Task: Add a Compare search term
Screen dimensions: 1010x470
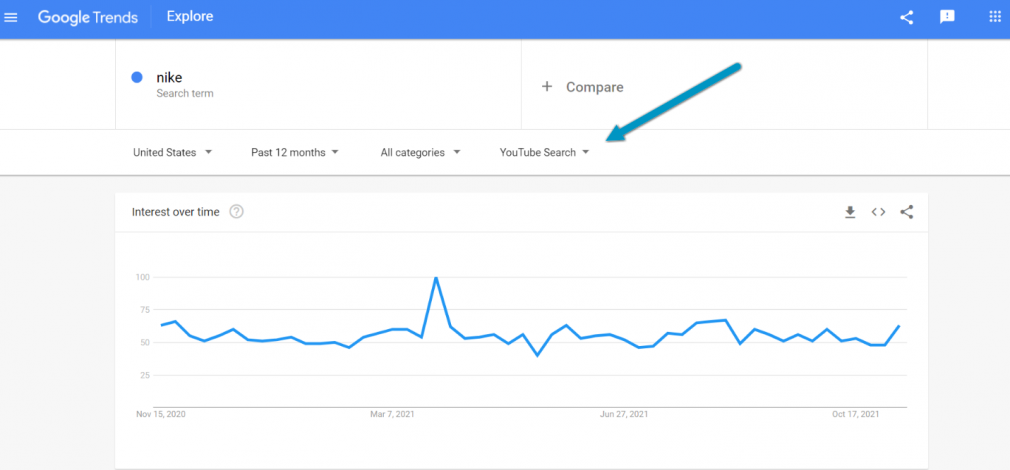Action: pos(724,86)
